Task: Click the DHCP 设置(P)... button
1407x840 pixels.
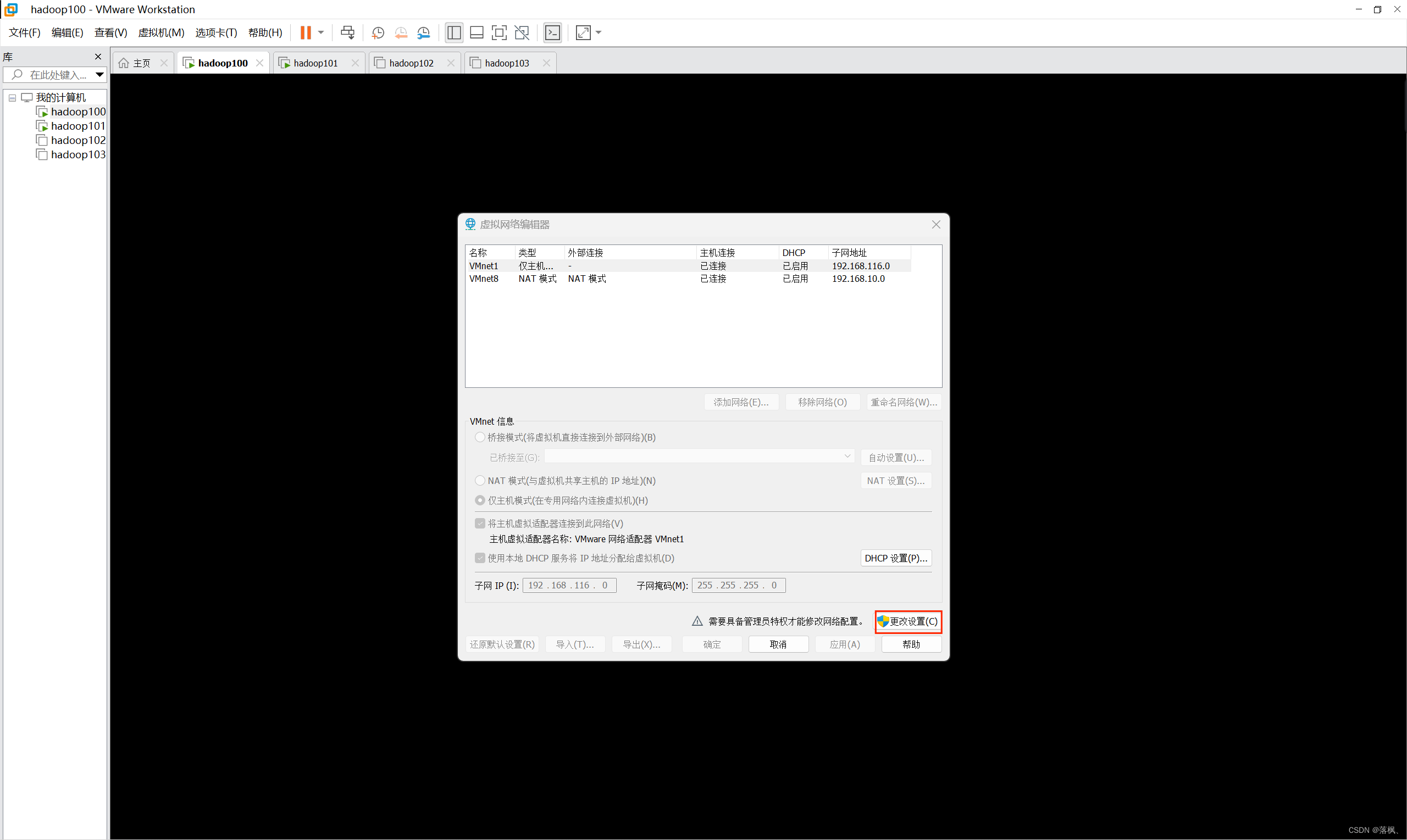Action: 896,558
